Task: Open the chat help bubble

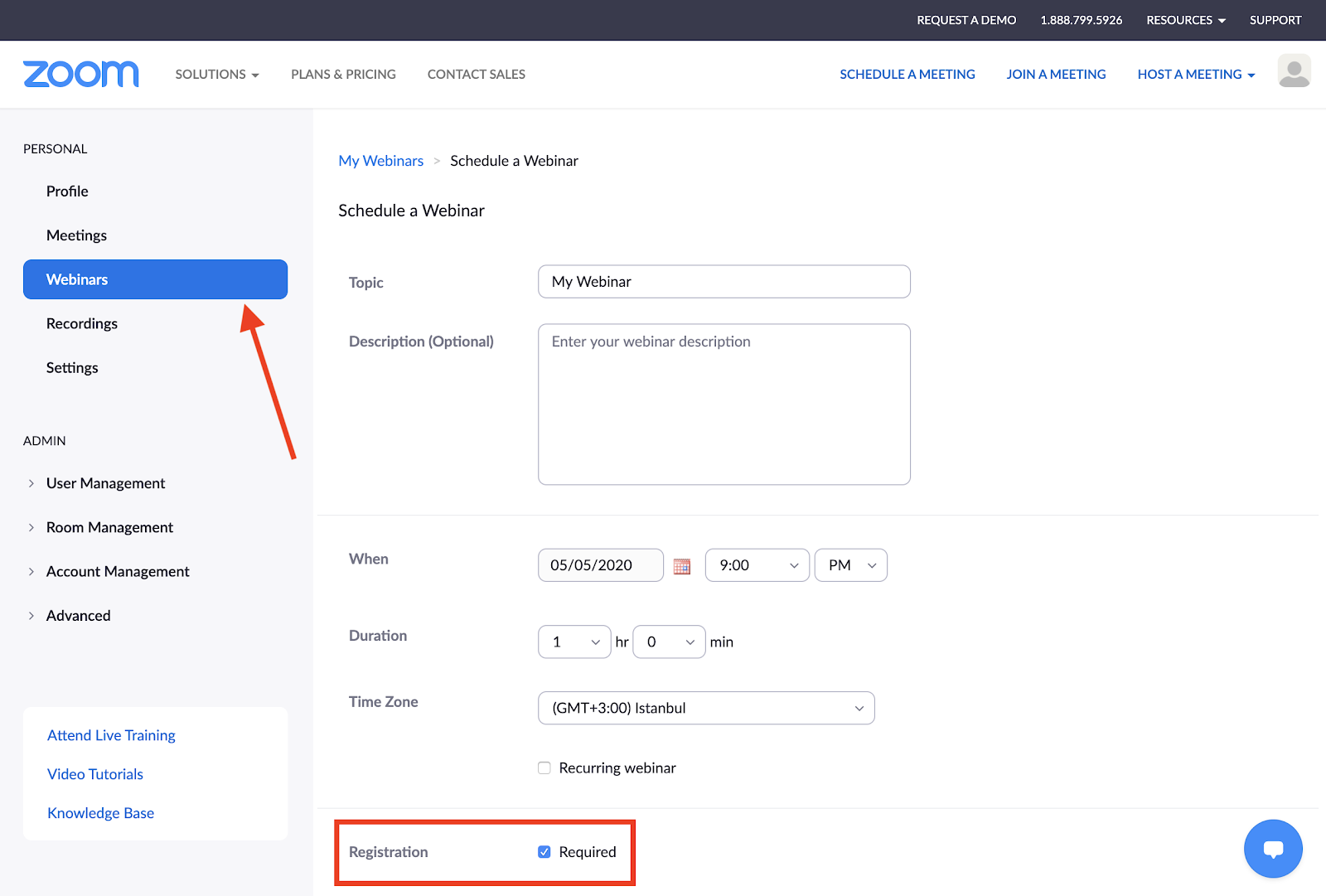Action: coord(1273,849)
